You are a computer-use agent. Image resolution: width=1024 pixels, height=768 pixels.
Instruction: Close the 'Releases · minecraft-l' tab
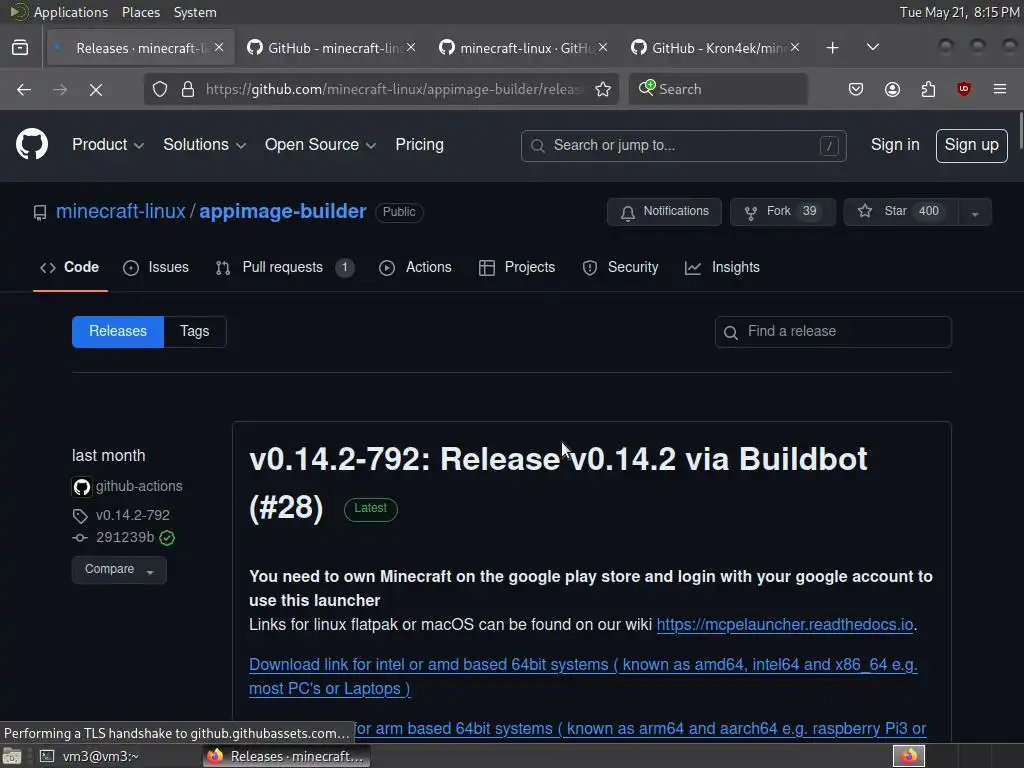click(x=219, y=48)
